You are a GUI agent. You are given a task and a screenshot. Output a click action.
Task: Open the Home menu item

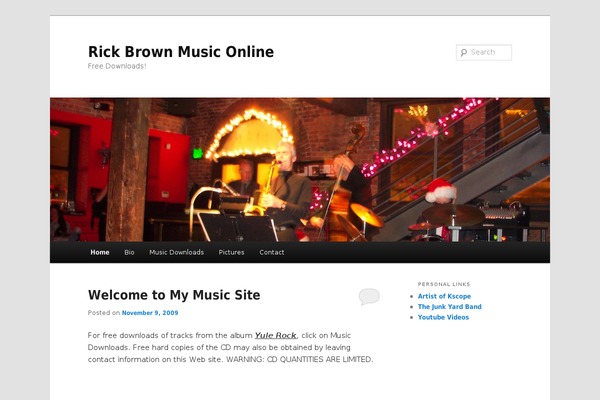100,252
